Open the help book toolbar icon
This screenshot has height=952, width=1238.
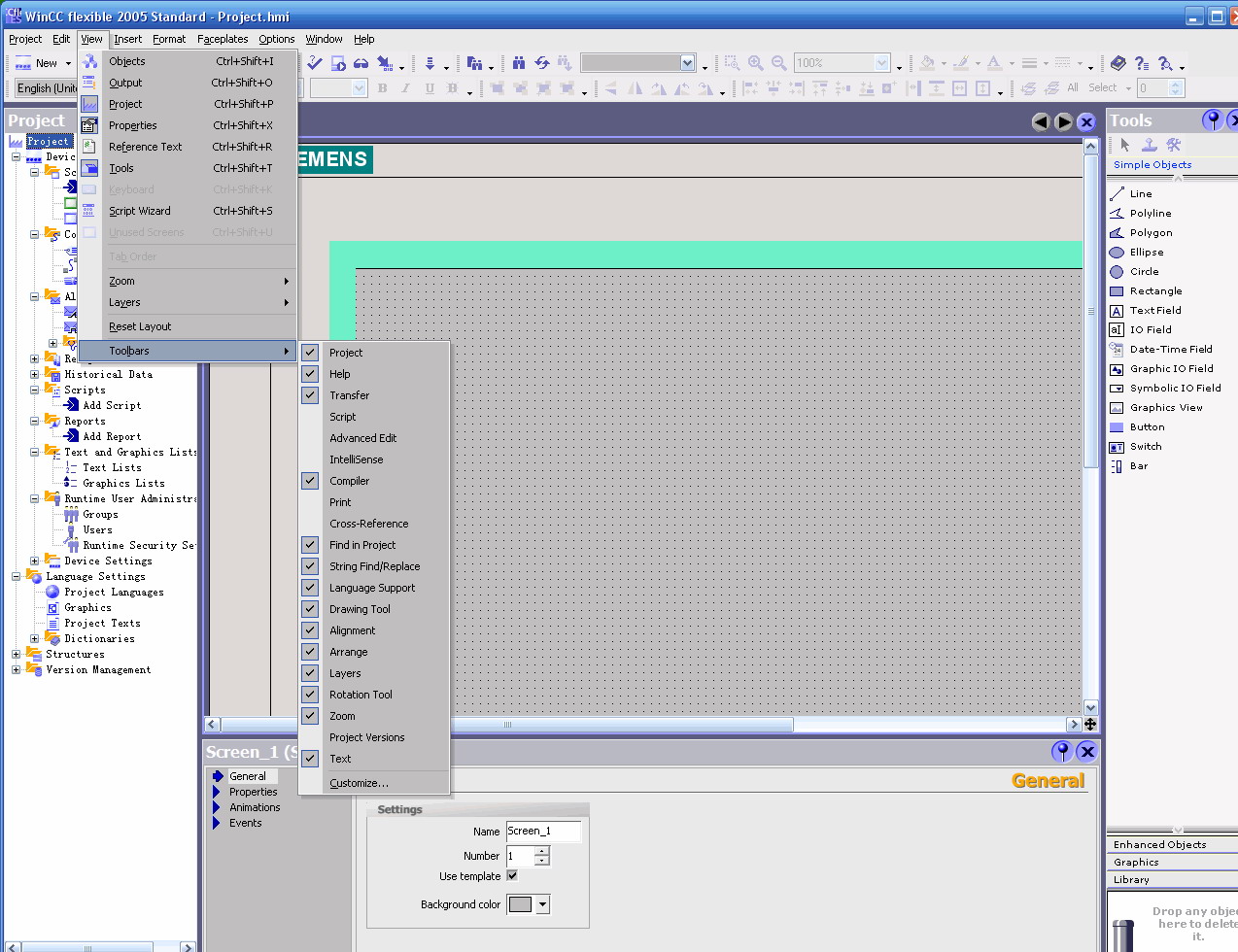click(1118, 63)
